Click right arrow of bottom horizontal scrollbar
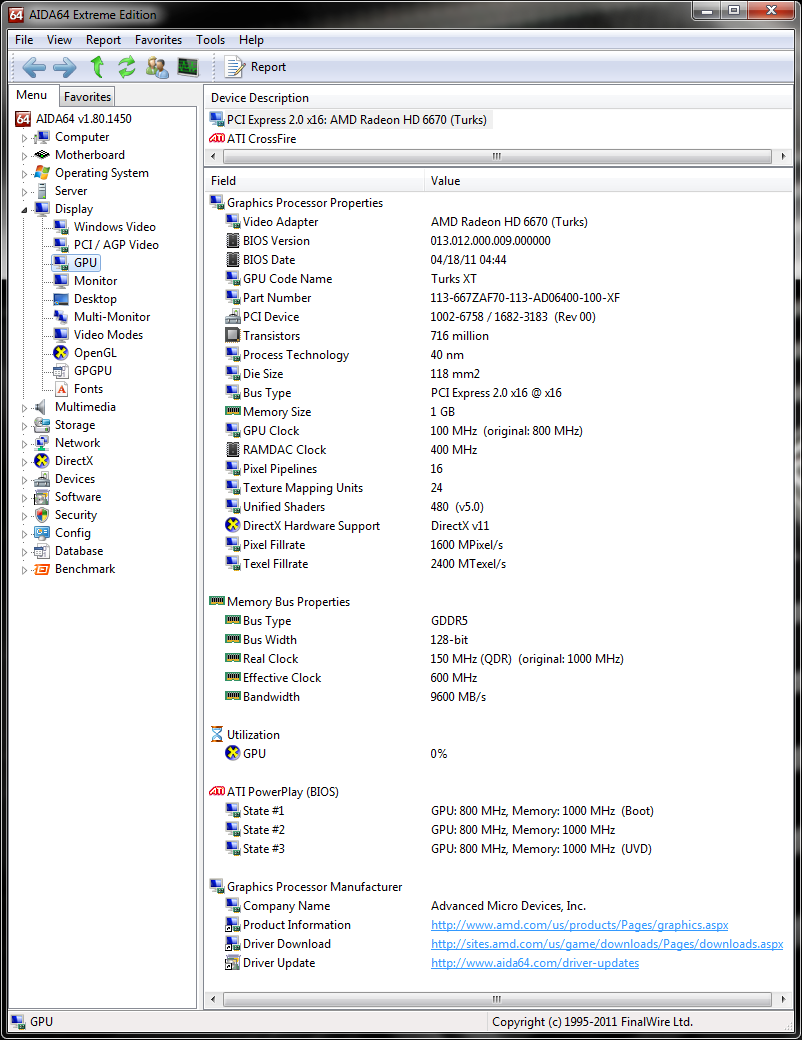Viewport: 802px width, 1040px height. [x=783, y=999]
